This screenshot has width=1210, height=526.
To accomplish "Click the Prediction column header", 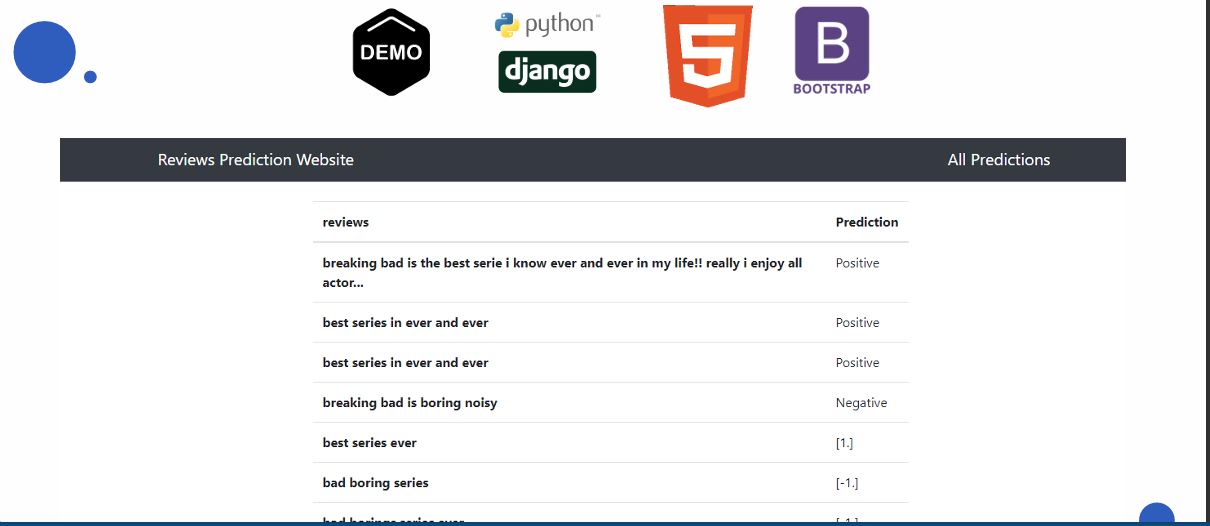I will click(867, 222).
